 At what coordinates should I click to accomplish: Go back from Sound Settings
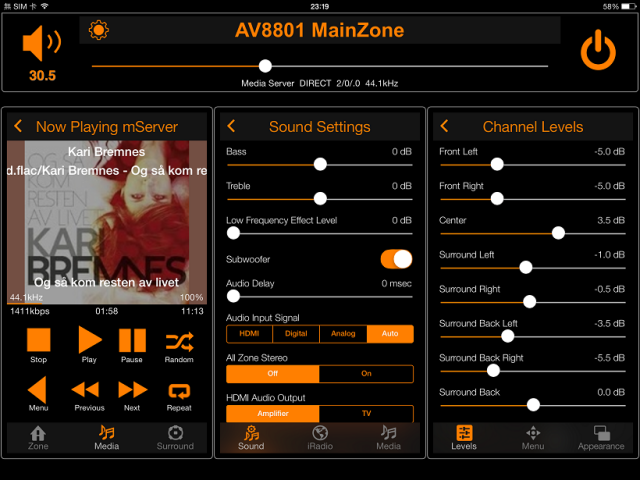click(x=231, y=126)
